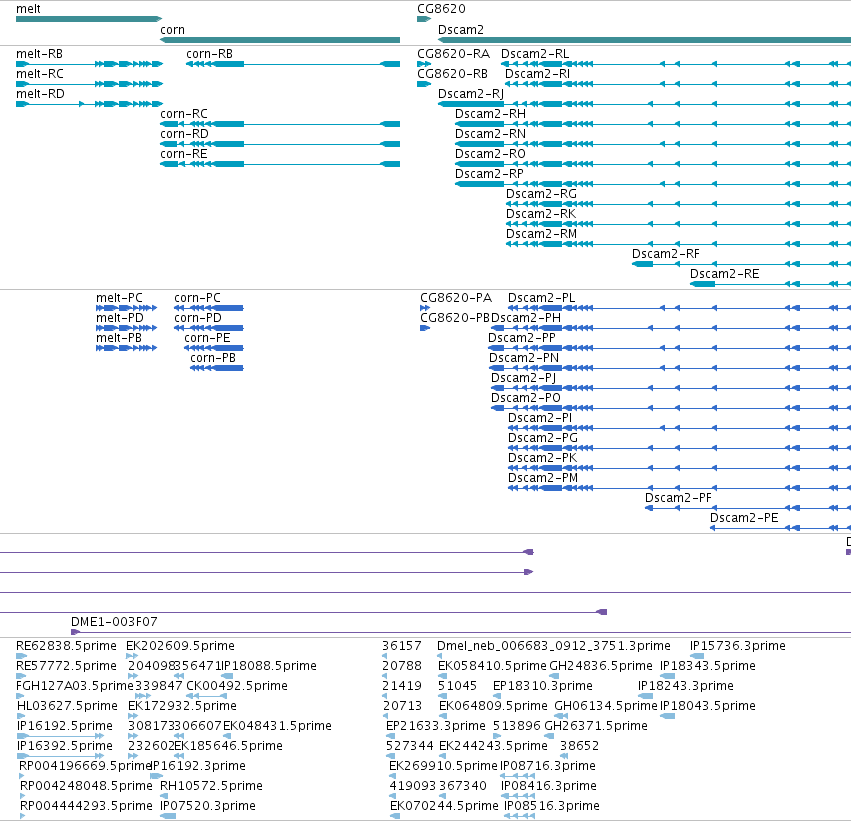The image size is (851, 821).
Task: Click the DME1-003F07 clone label
Action: click(114, 622)
